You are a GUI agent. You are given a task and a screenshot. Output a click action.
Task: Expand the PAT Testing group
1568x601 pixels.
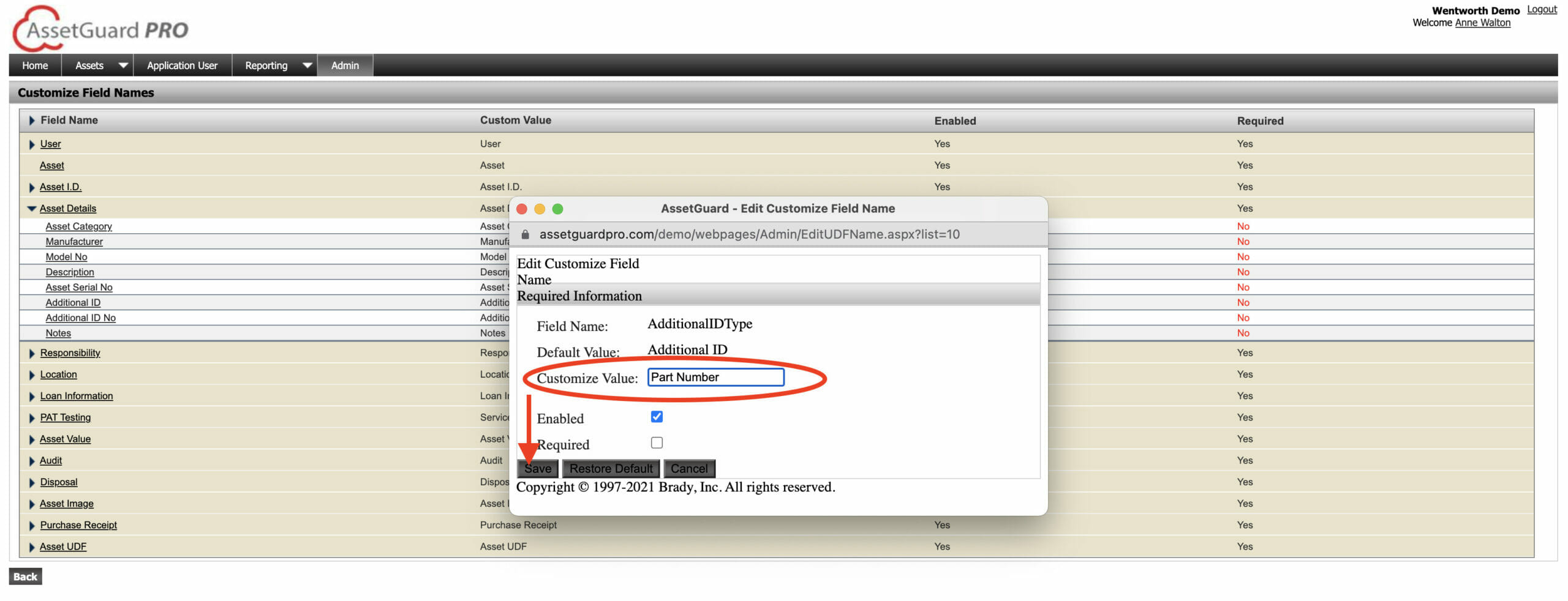(x=32, y=418)
